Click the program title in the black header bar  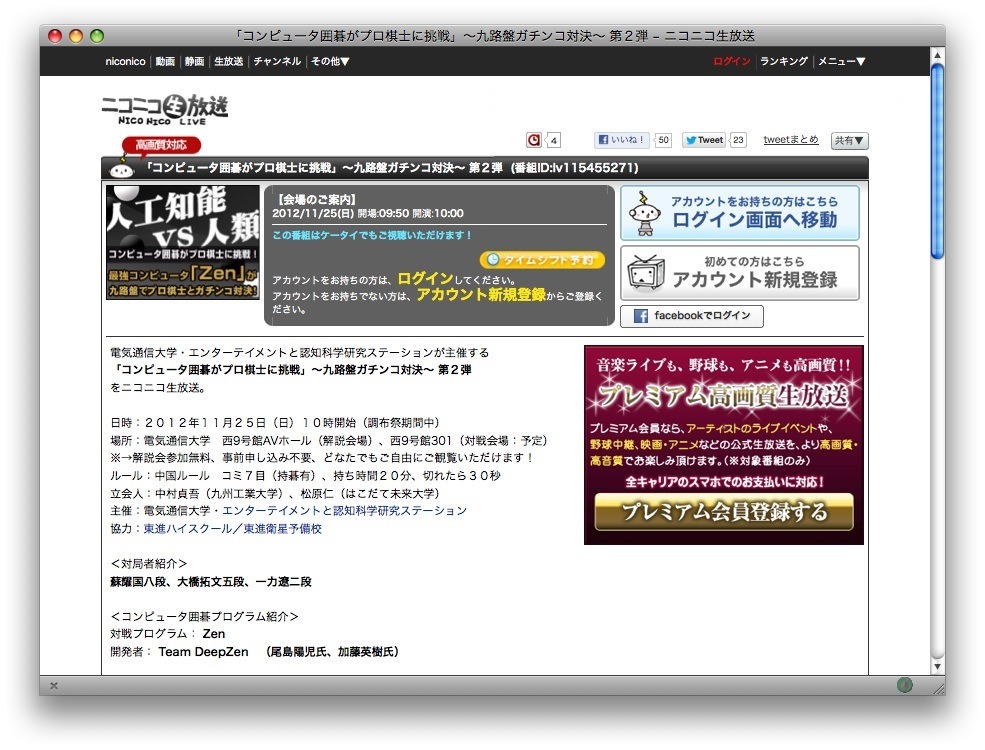392,168
